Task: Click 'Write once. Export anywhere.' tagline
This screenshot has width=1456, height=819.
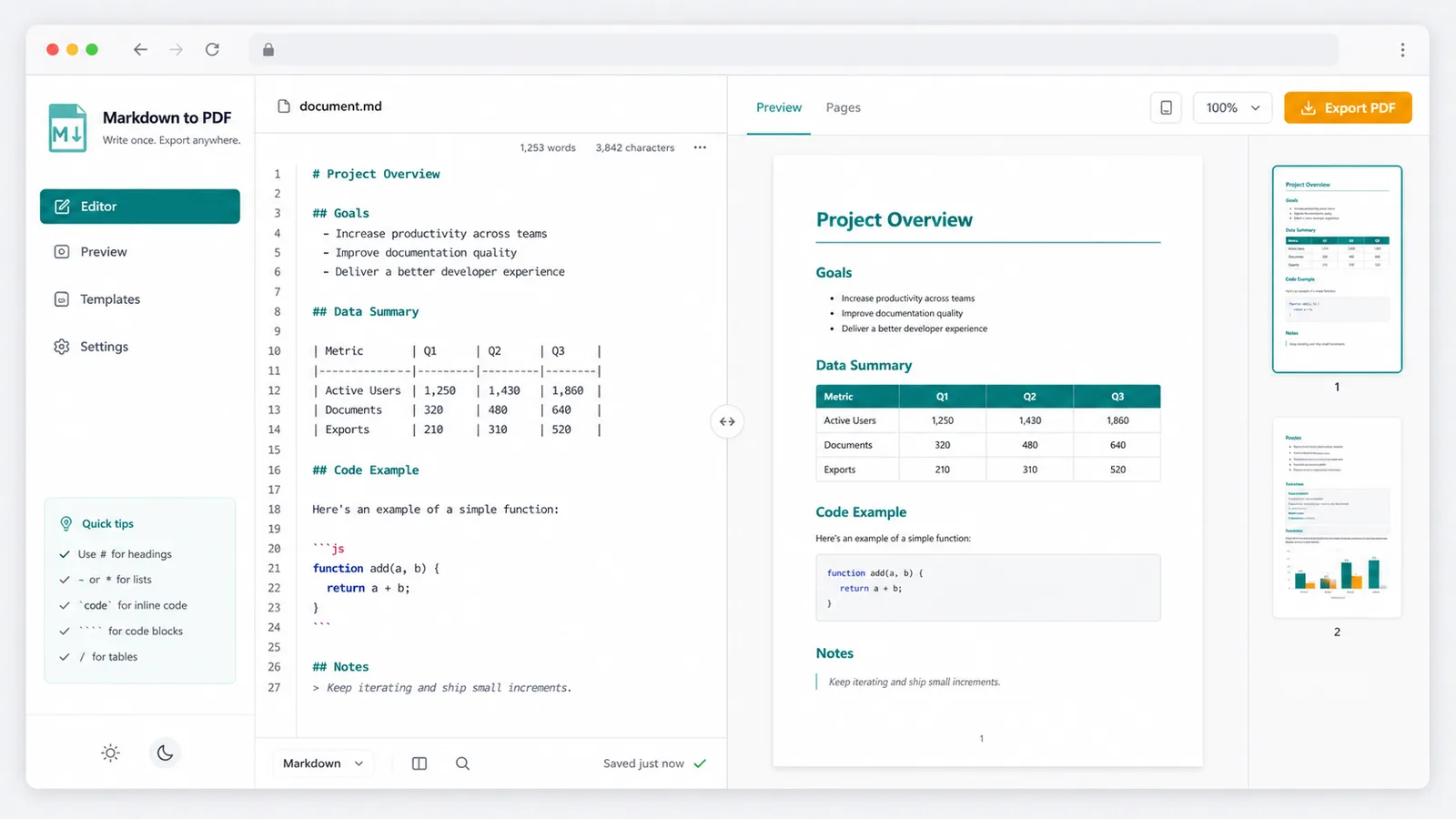Action: pyautogui.click(x=171, y=140)
